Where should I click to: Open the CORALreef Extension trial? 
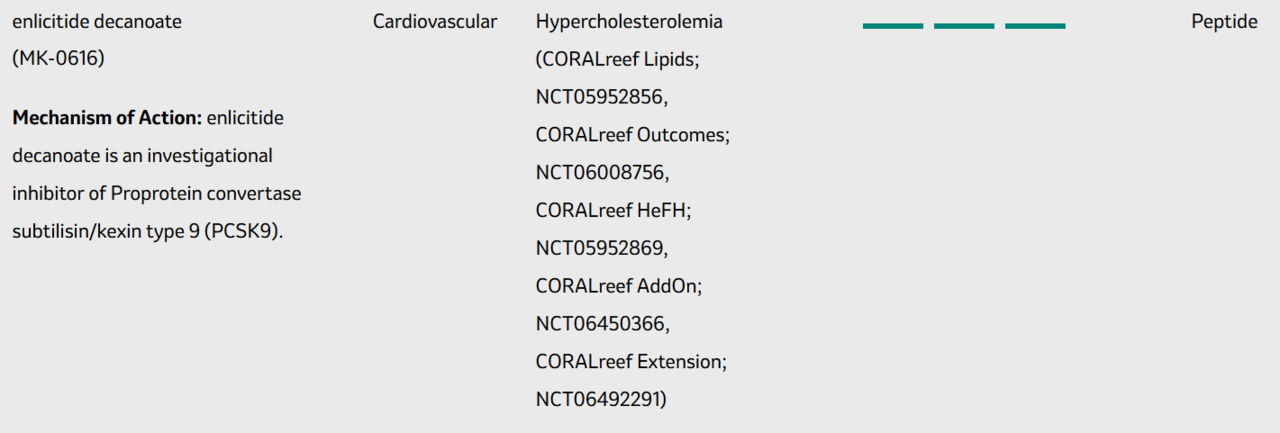(631, 362)
